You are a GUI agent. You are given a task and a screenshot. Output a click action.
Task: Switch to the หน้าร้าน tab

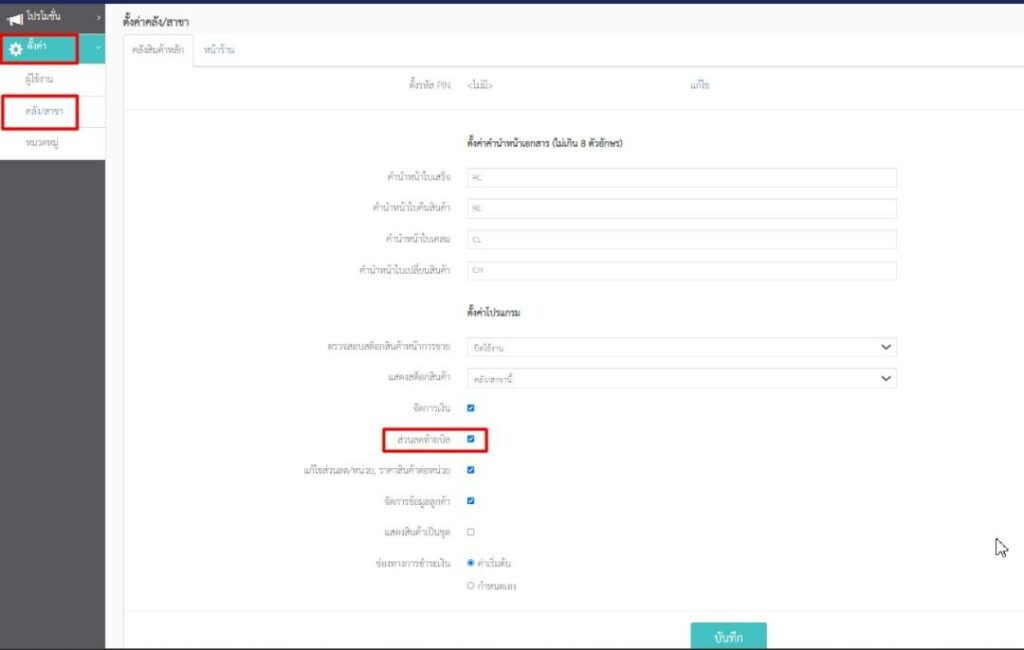tap(218, 50)
